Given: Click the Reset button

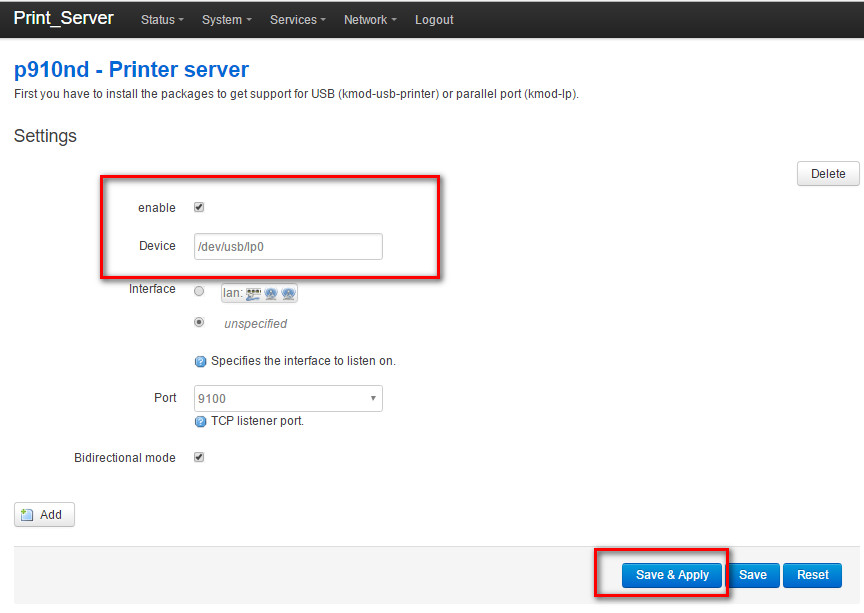Looking at the screenshot, I should point(812,575).
